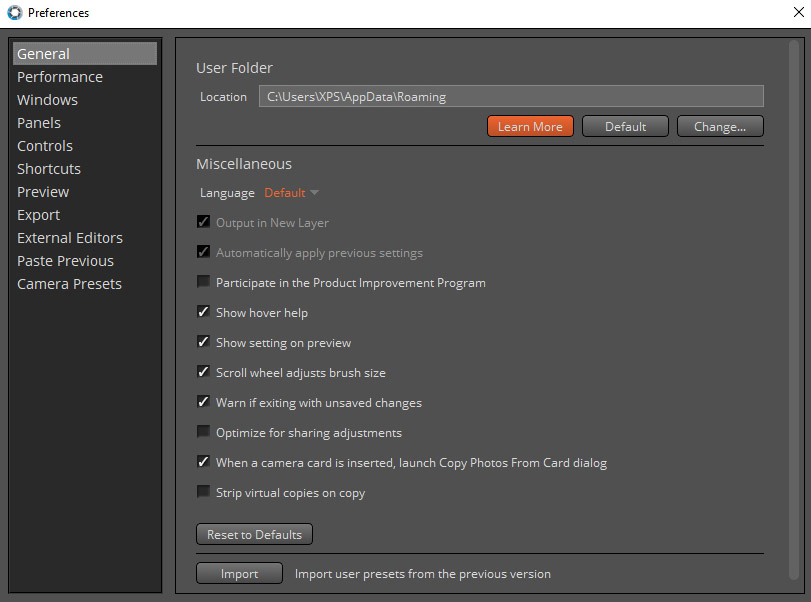The width and height of the screenshot is (811, 602).
Task: Select the Preview preferences category
Action: (x=43, y=191)
